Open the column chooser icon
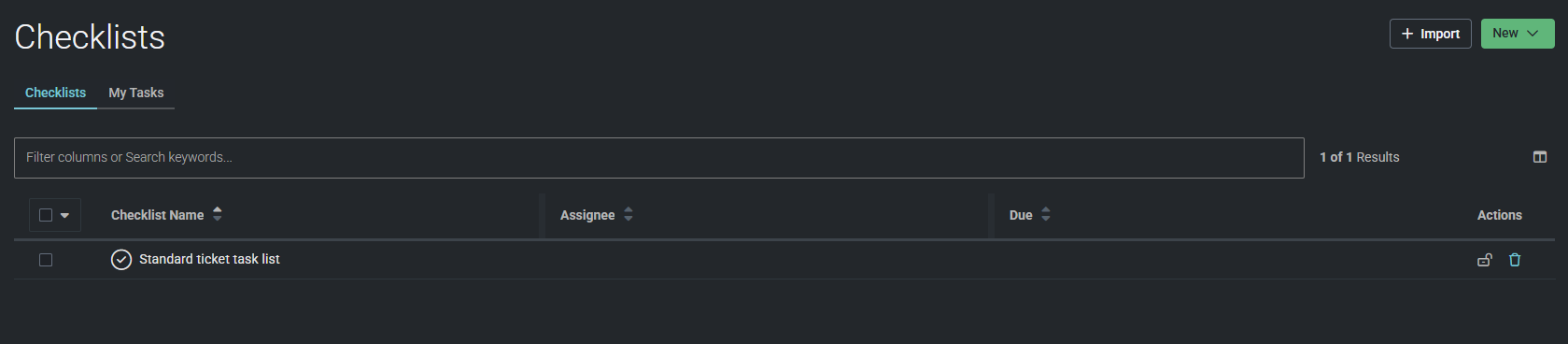The image size is (1568, 344). click(x=1540, y=157)
